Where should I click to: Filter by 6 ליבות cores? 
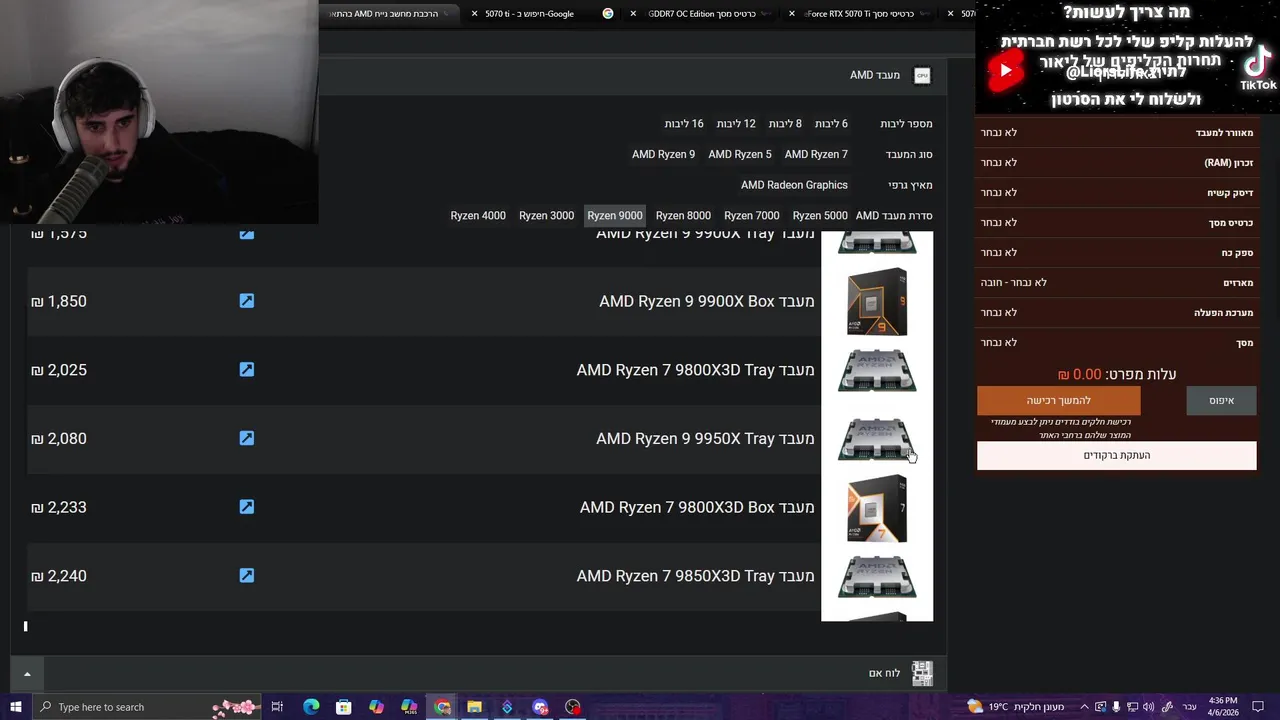click(831, 124)
